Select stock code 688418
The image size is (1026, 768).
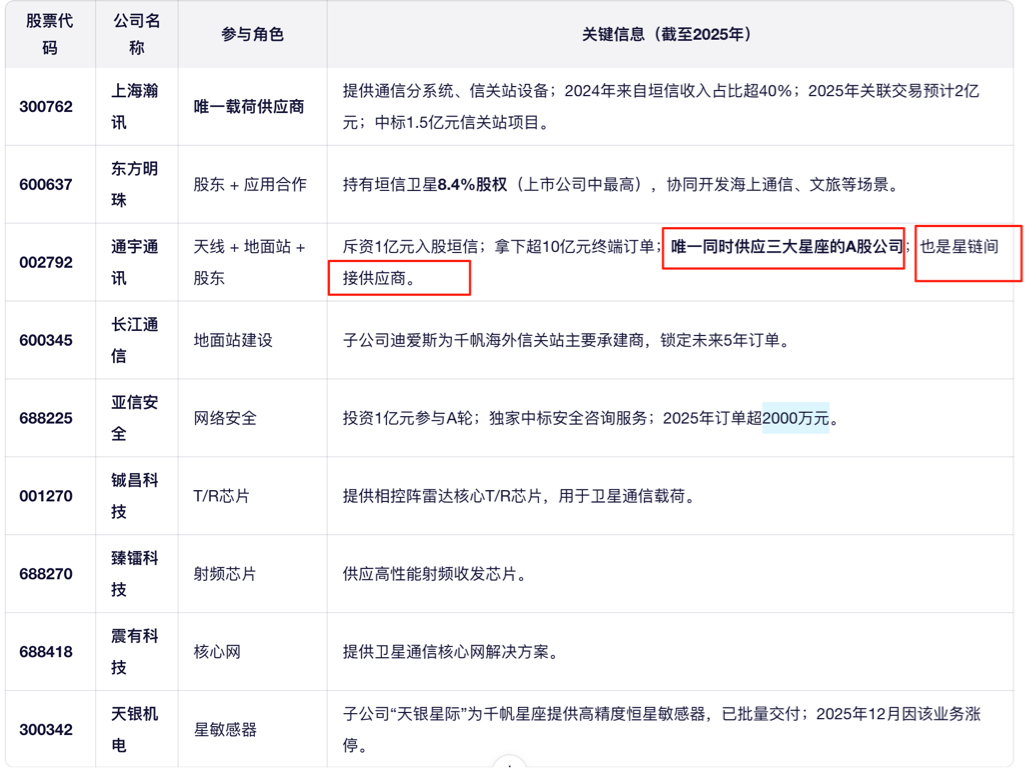pyautogui.click(x=46, y=652)
